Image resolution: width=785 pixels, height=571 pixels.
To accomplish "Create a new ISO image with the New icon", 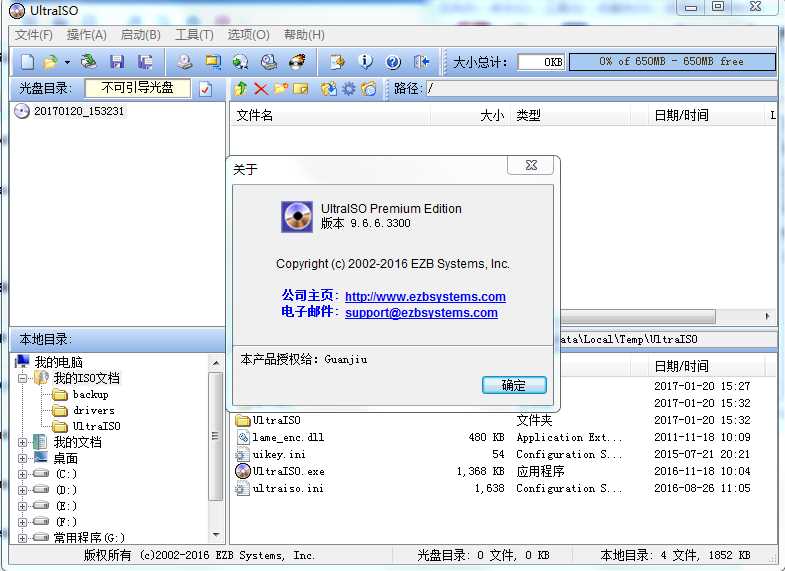I will click(28, 62).
